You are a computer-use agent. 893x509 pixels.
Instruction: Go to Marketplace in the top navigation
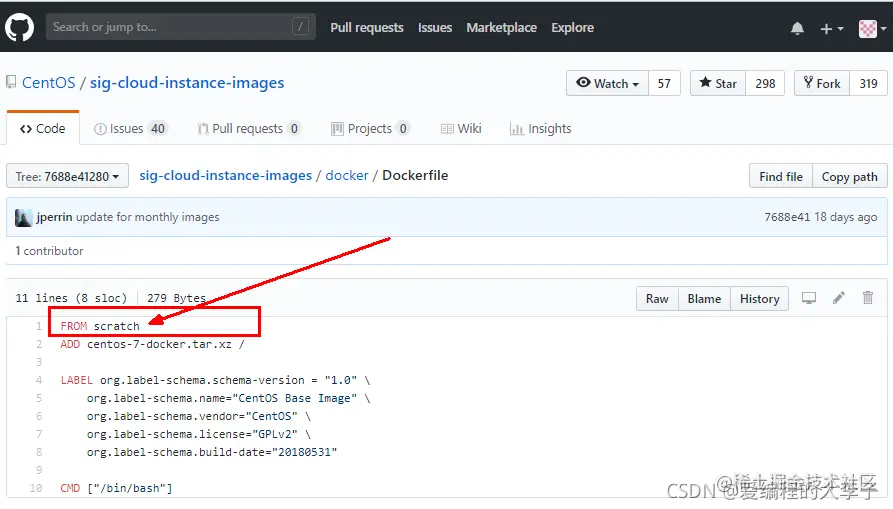pos(501,27)
